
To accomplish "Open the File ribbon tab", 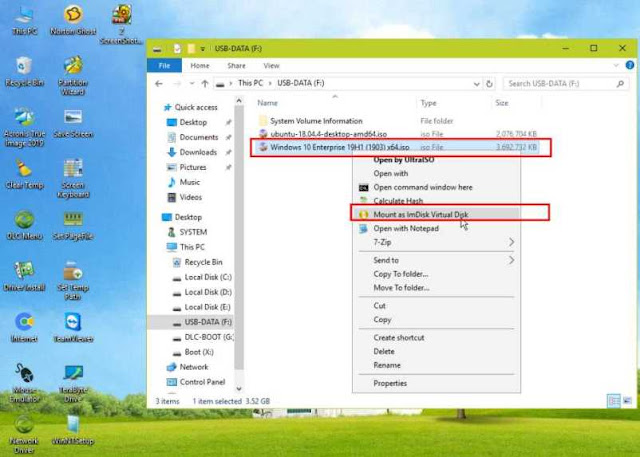I will [164, 66].
